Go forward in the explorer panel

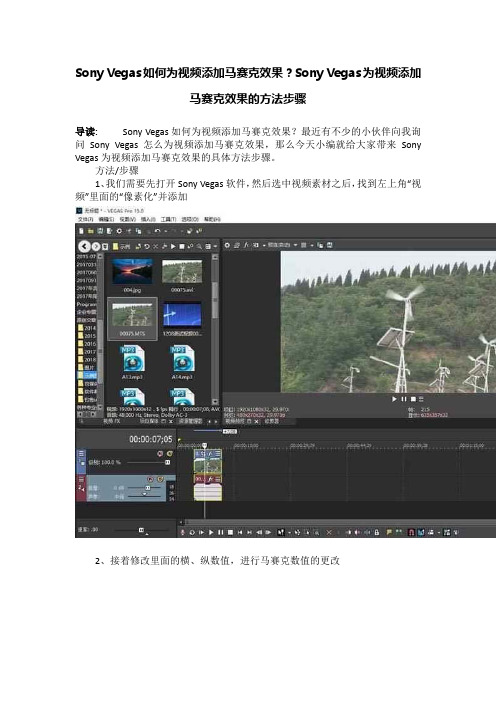(96, 246)
